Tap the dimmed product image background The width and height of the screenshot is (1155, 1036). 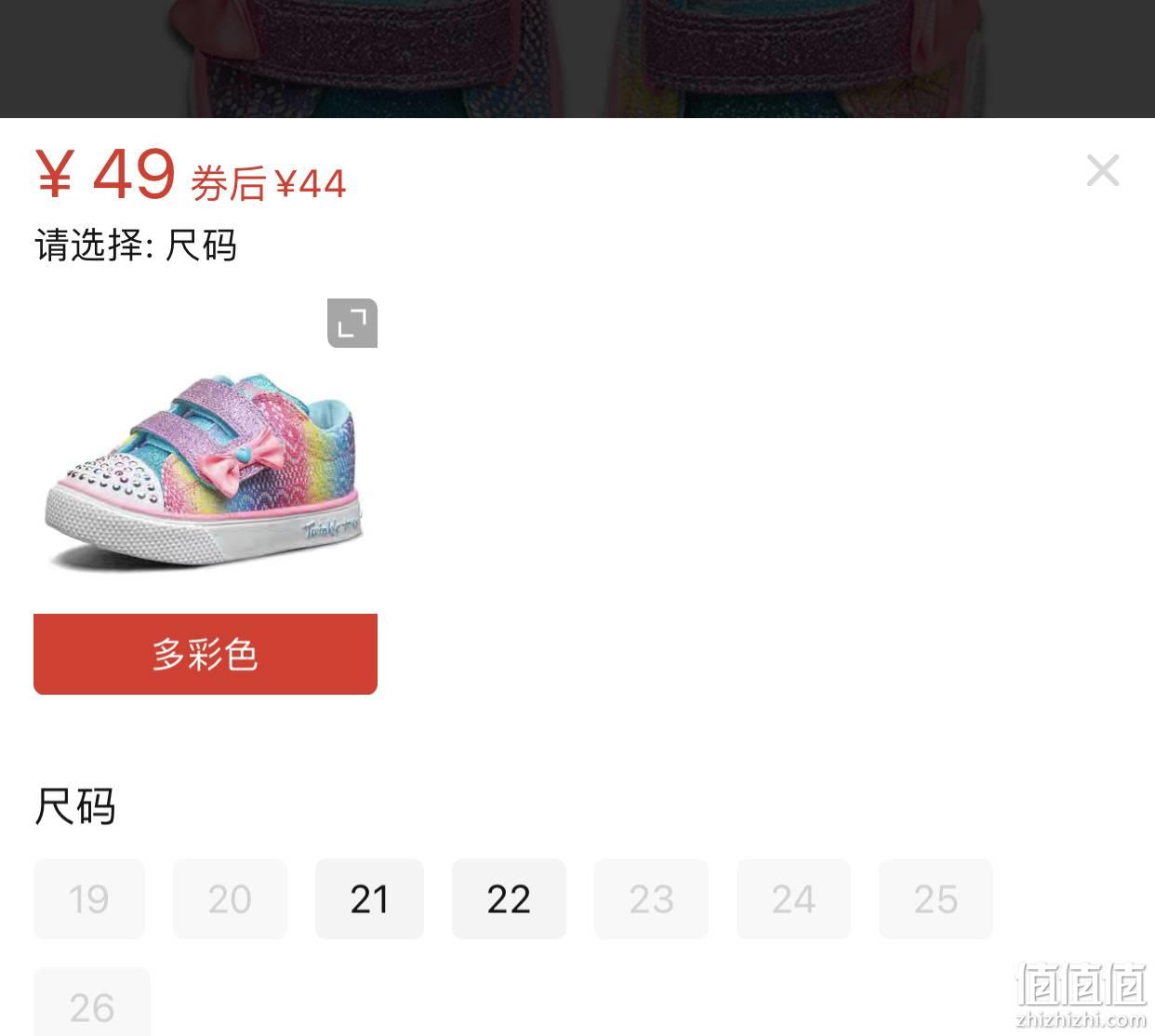577,59
